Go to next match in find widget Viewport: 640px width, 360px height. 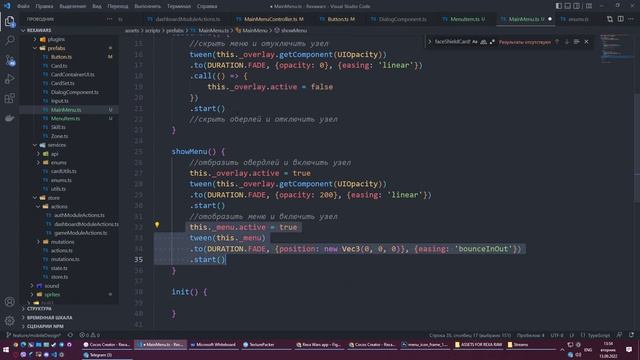click(x=567, y=42)
